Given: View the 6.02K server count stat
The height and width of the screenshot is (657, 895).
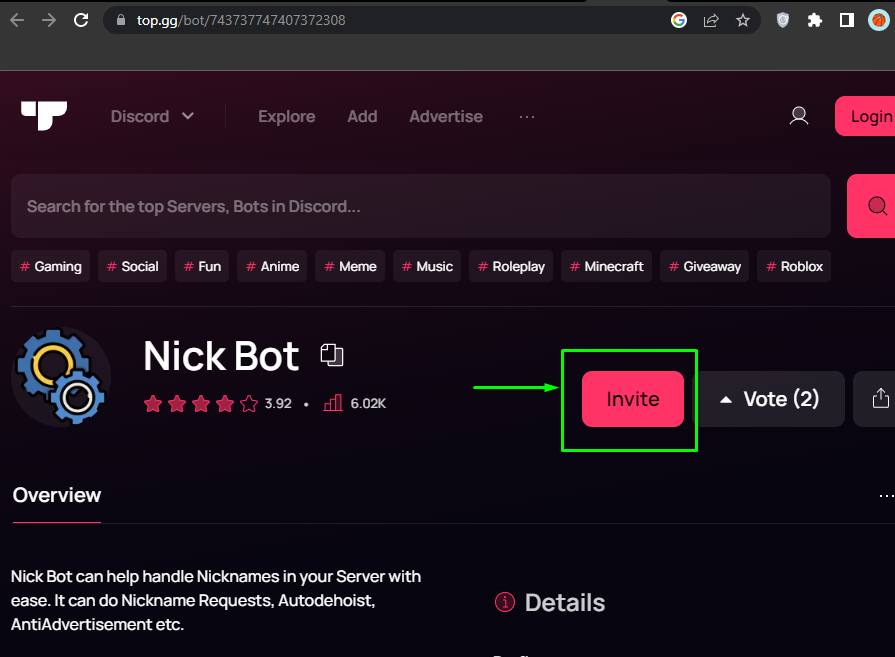Looking at the screenshot, I should click(x=354, y=404).
